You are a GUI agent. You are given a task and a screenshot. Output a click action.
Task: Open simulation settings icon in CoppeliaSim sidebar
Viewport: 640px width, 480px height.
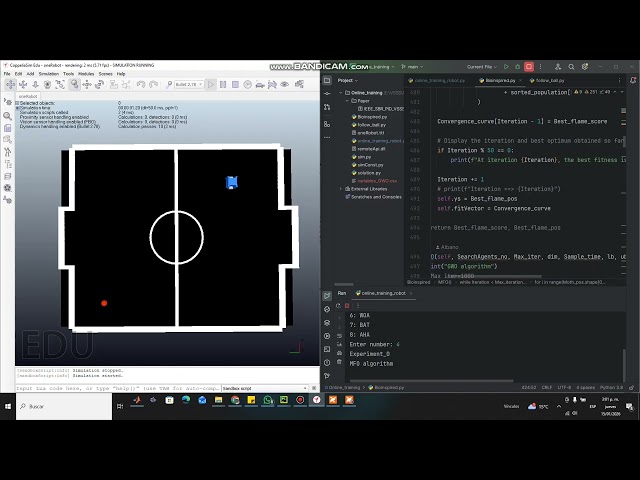tap(7, 102)
